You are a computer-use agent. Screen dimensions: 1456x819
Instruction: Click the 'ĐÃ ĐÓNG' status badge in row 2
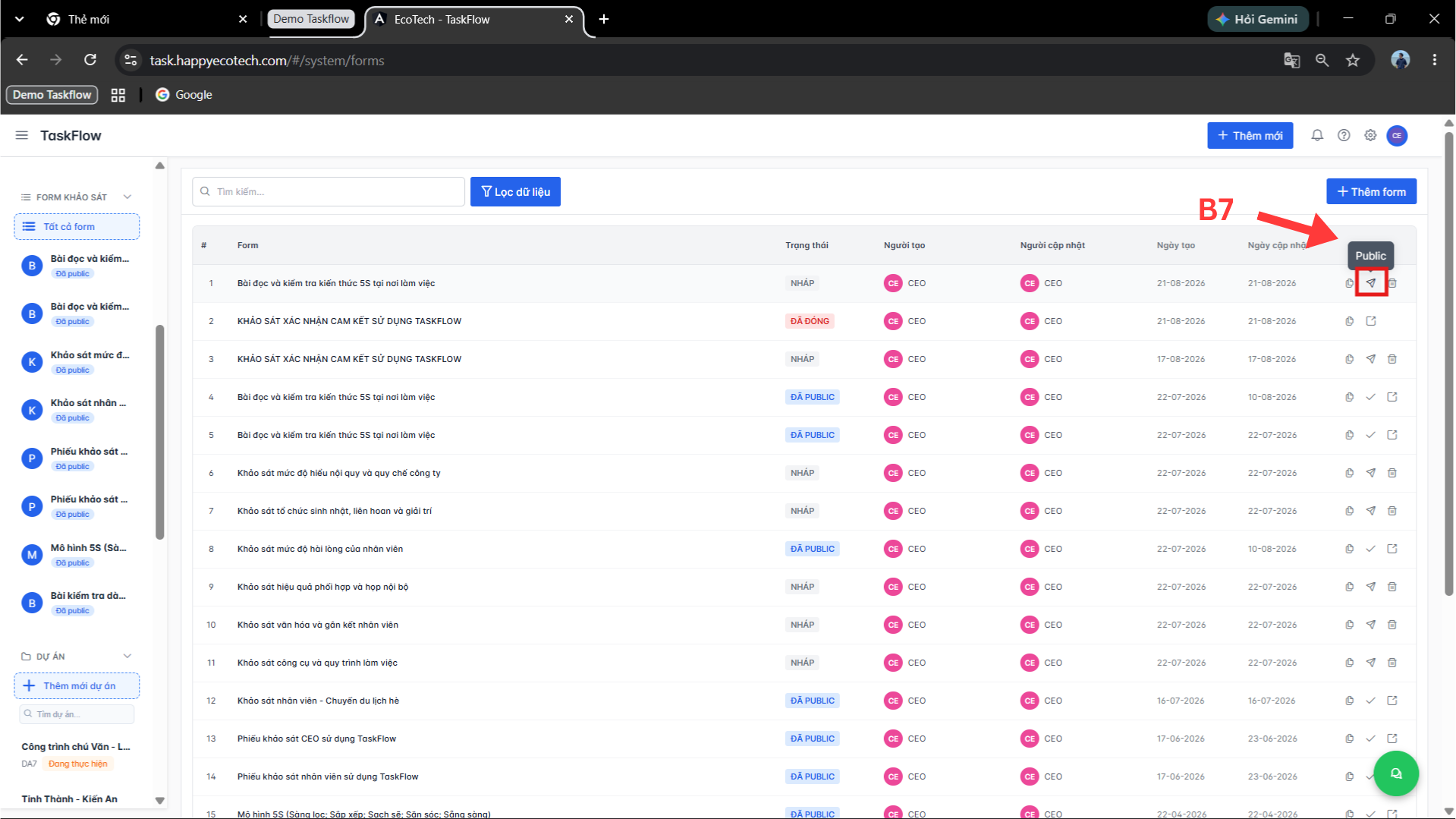810,321
